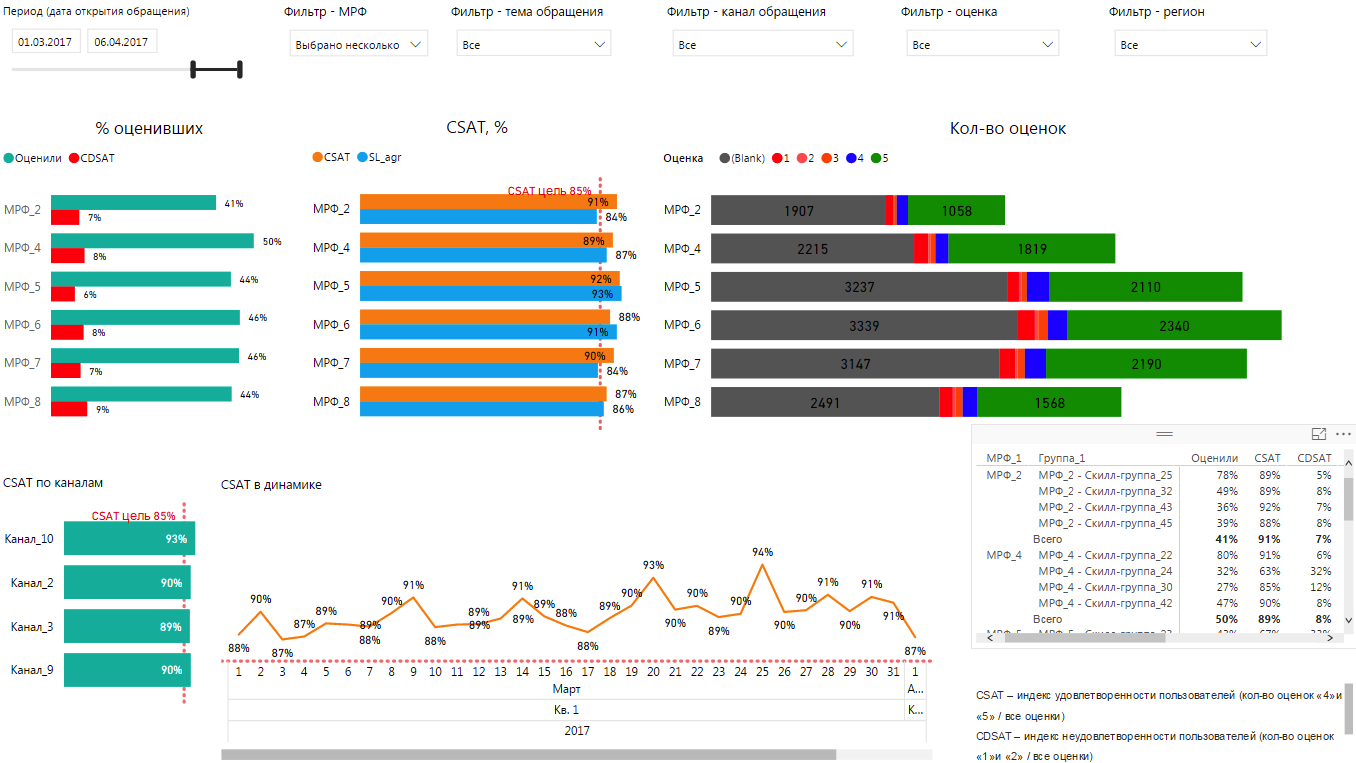1356x763 pixels.
Task: Click the orange CSAT legend marker
Action: [x=318, y=157]
